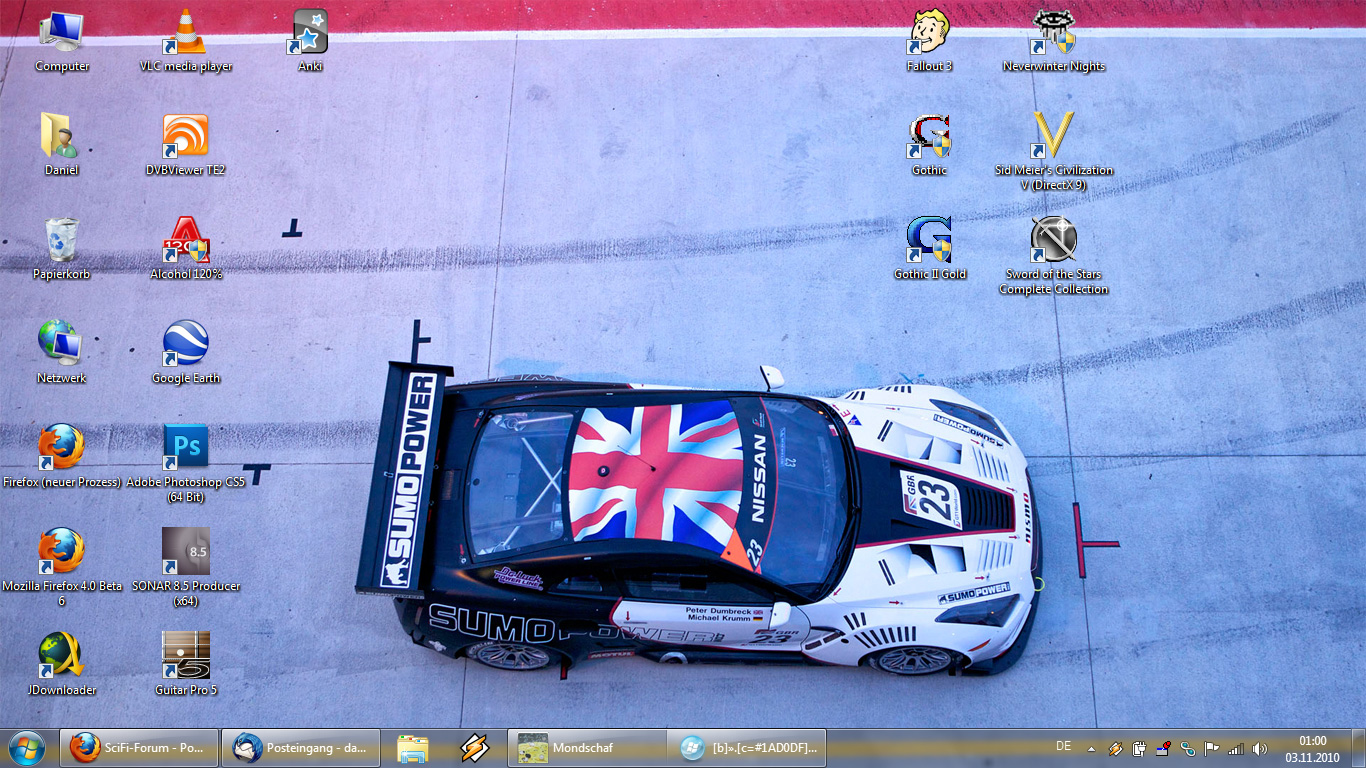Select the Anki desktop icon
1366x768 pixels.
pos(310,33)
